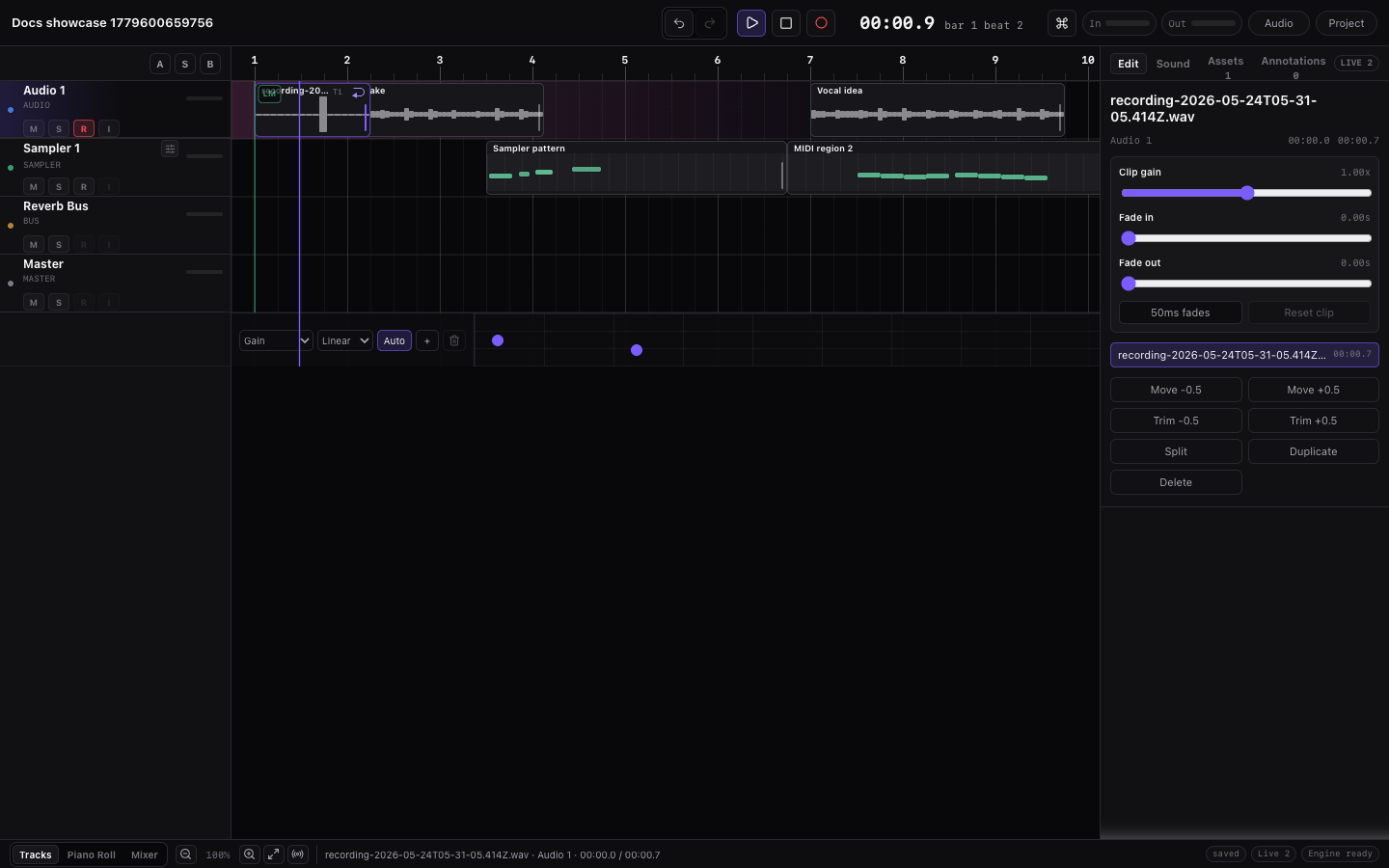Image resolution: width=1389 pixels, height=868 pixels.
Task: Click the redo arrow icon
Action: tap(710, 23)
